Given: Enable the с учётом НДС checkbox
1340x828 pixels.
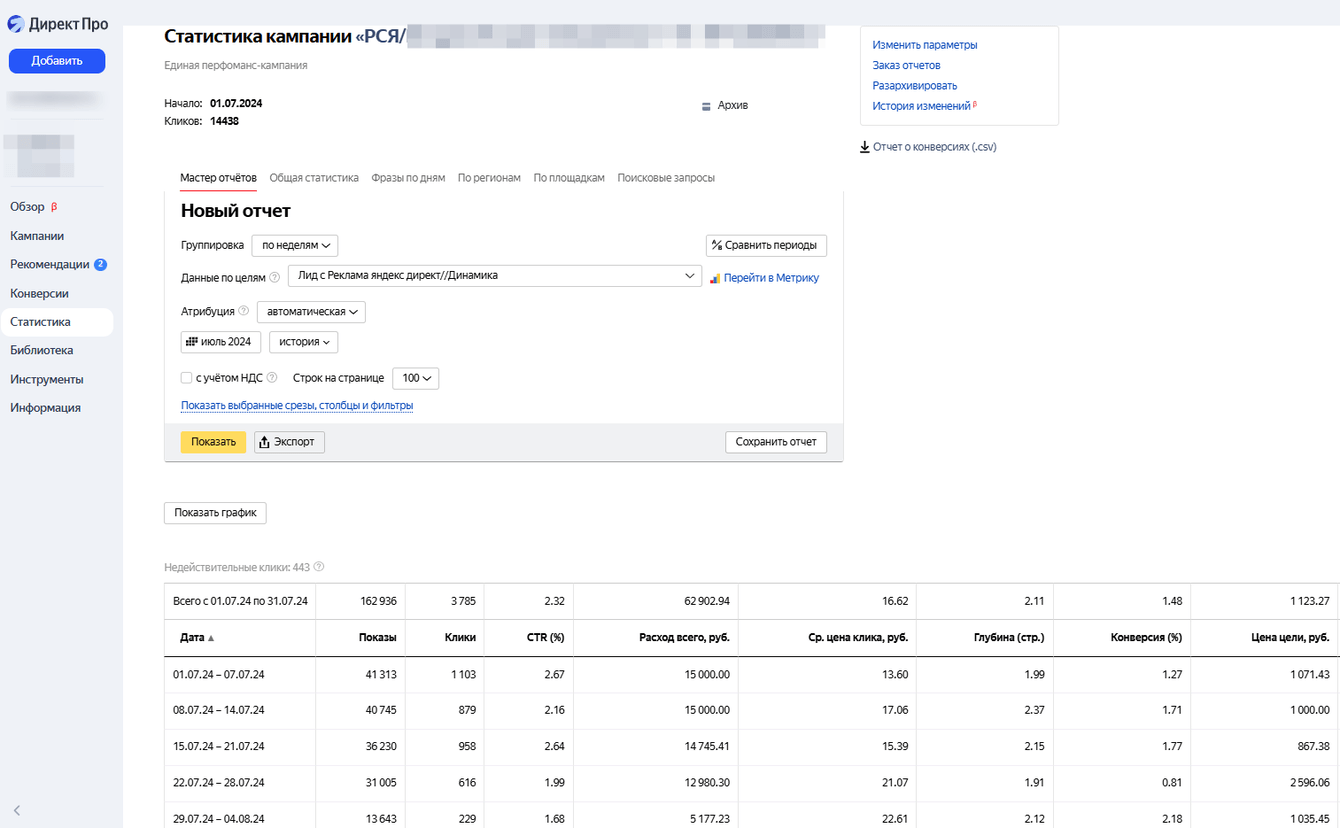Looking at the screenshot, I should tap(187, 378).
